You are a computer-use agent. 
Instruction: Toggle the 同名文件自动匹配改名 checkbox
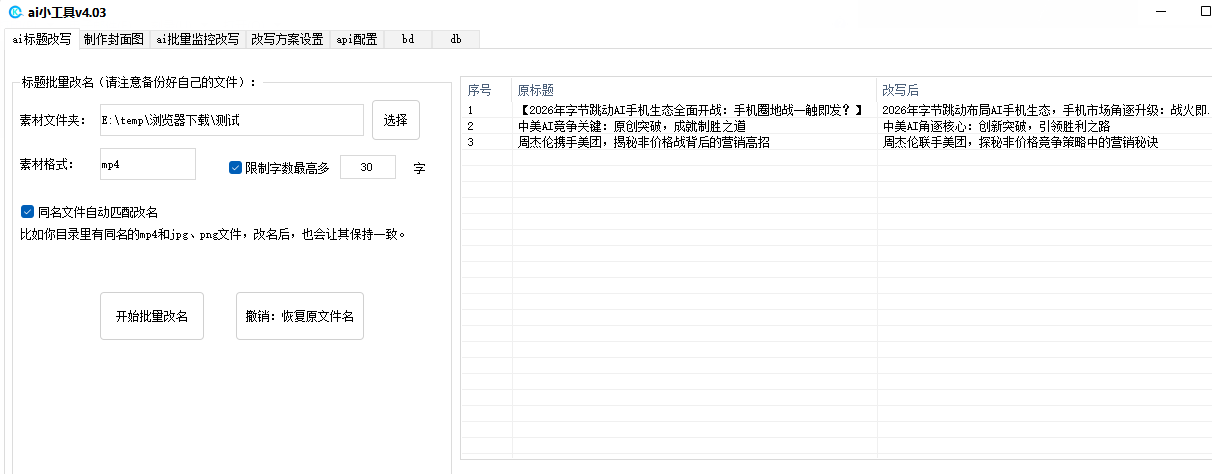pos(27,212)
